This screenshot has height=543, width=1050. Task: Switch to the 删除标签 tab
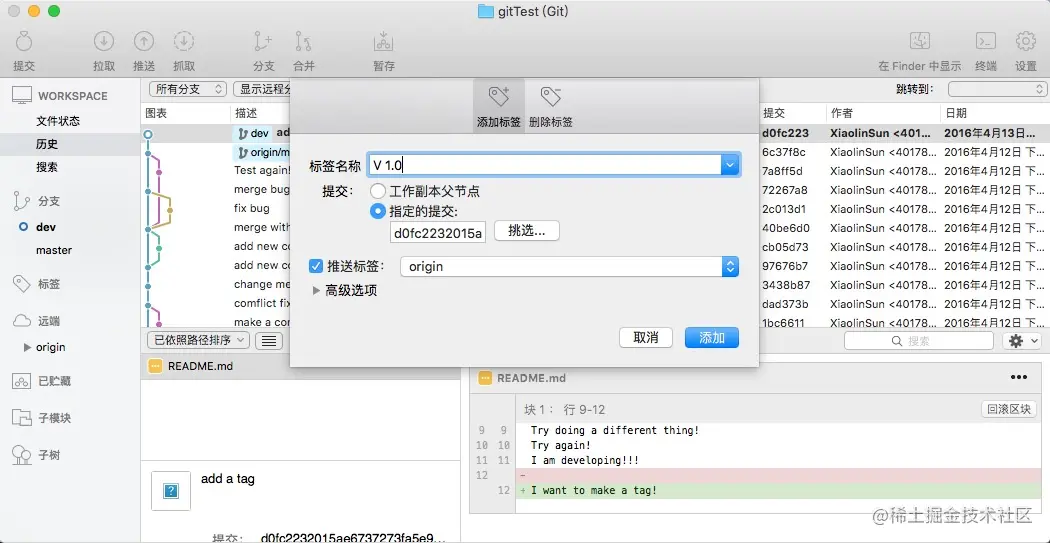pyautogui.click(x=550, y=104)
